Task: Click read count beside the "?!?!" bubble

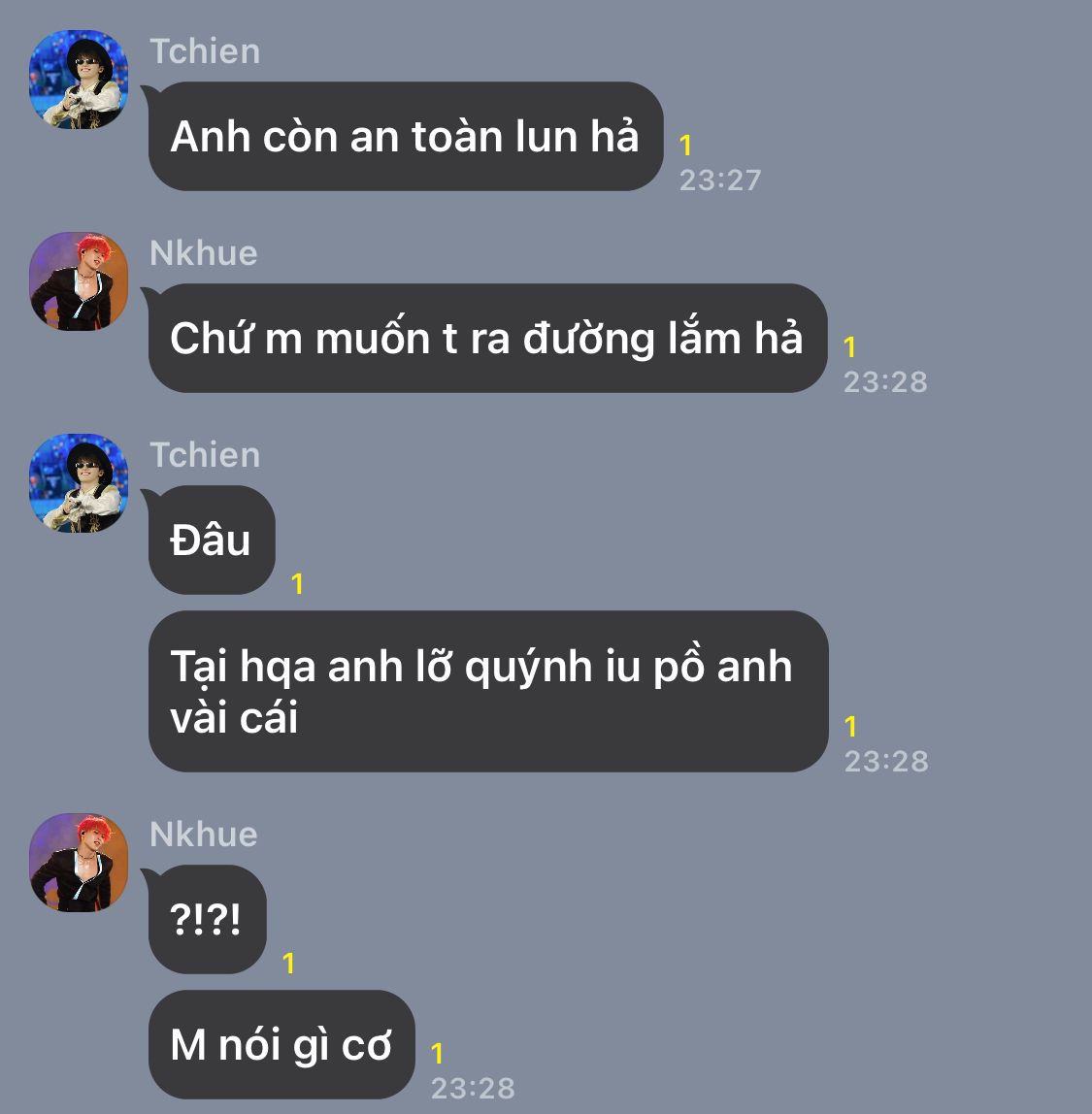Action: coord(288,964)
